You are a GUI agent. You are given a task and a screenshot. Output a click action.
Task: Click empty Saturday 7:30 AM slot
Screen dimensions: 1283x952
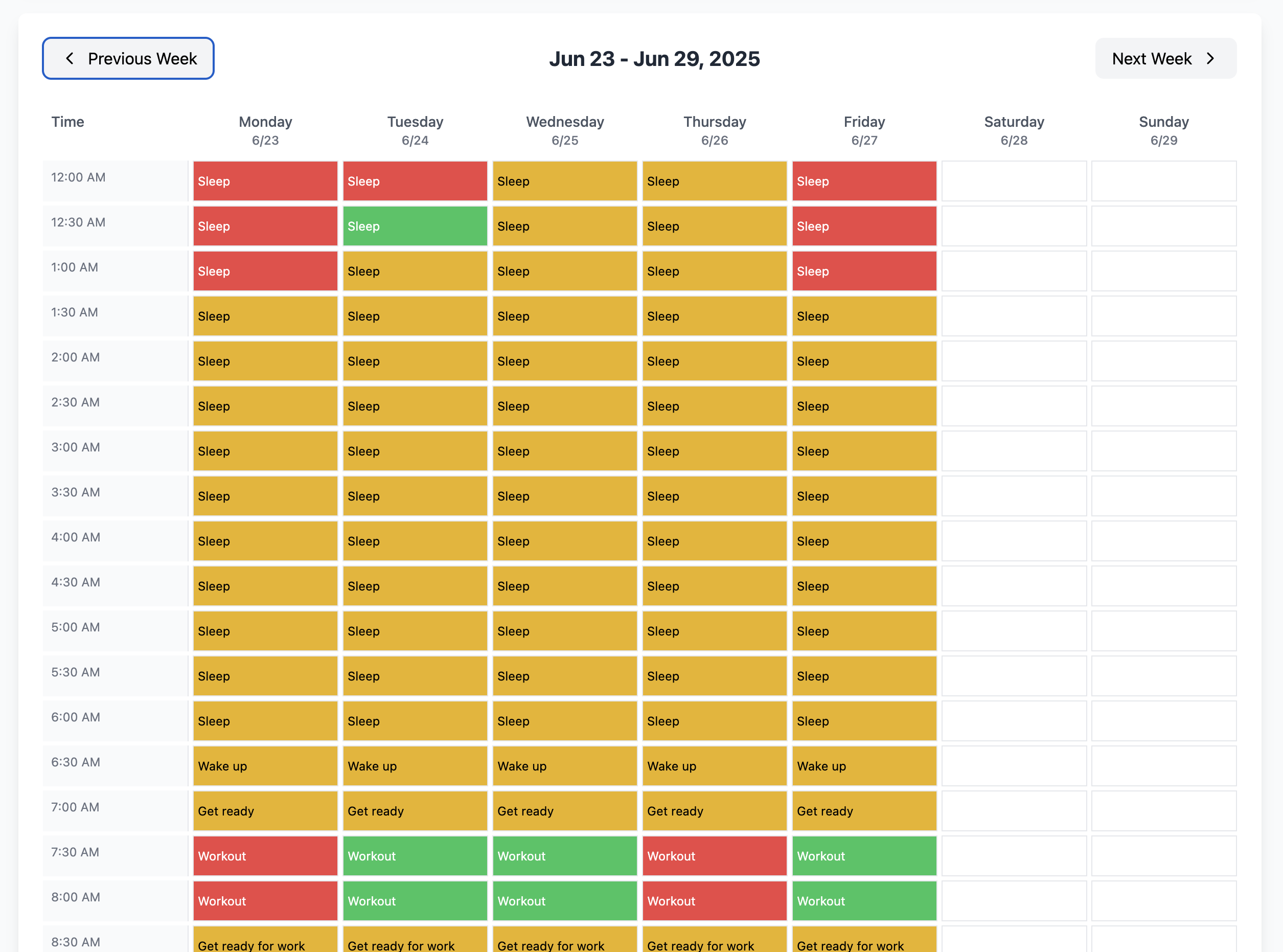(1014, 856)
